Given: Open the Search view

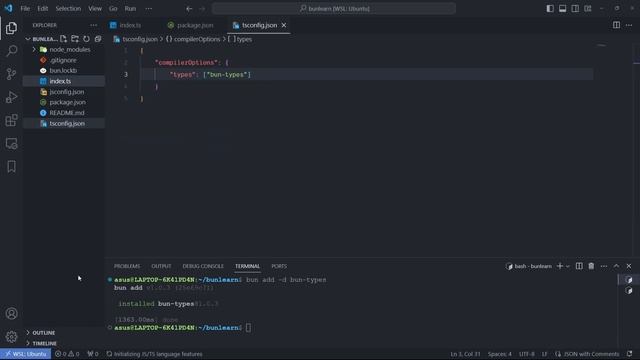Looking at the screenshot, I should (11, 51).
